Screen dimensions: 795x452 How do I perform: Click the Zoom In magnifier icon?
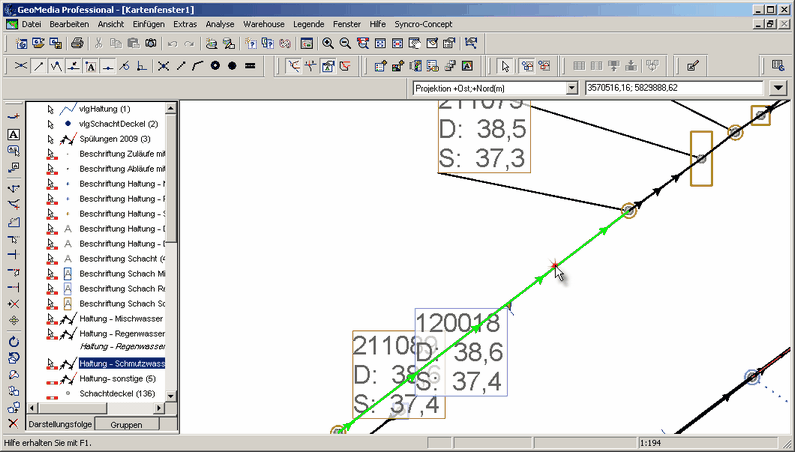click(328, 44)
